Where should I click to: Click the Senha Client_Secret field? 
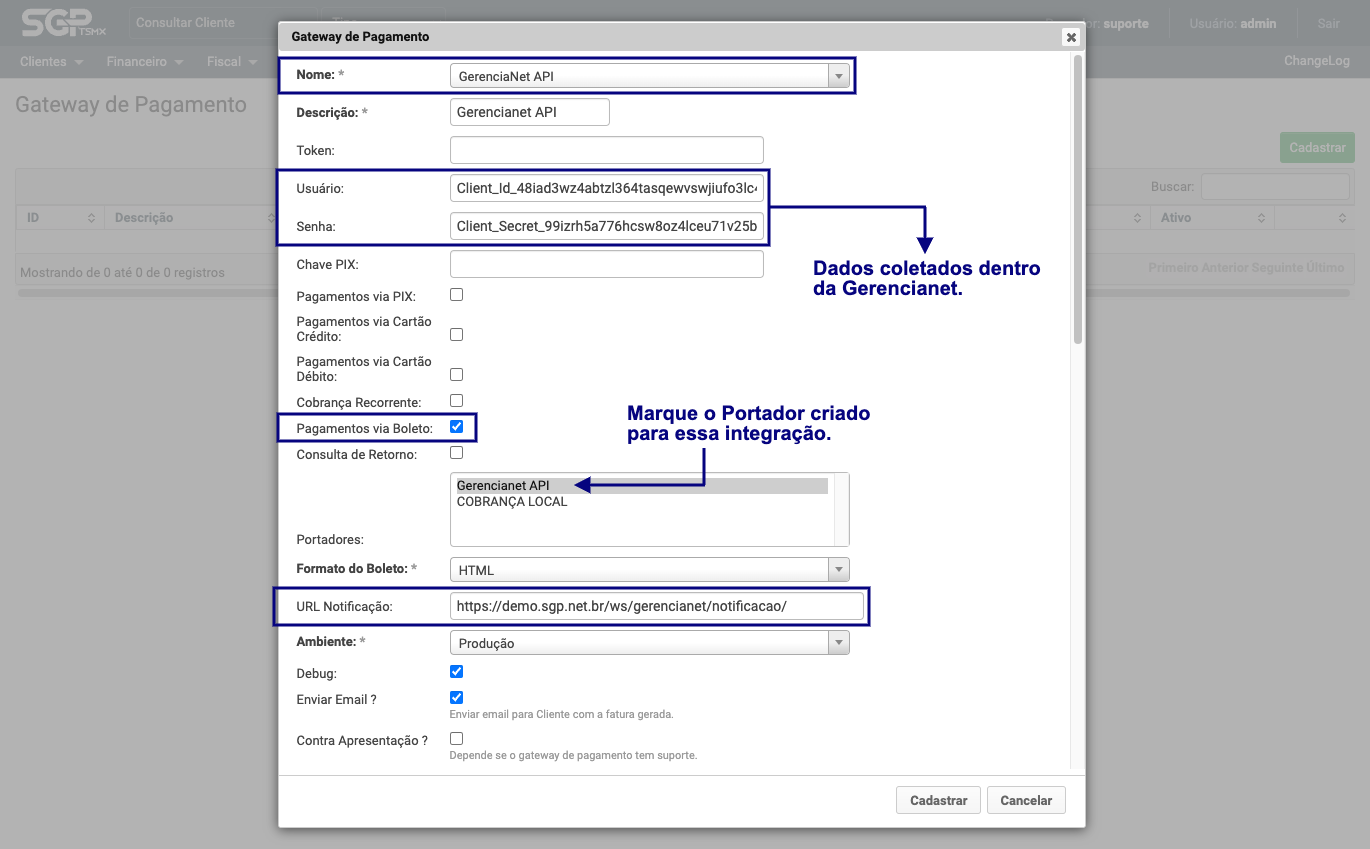pos(607,227)
